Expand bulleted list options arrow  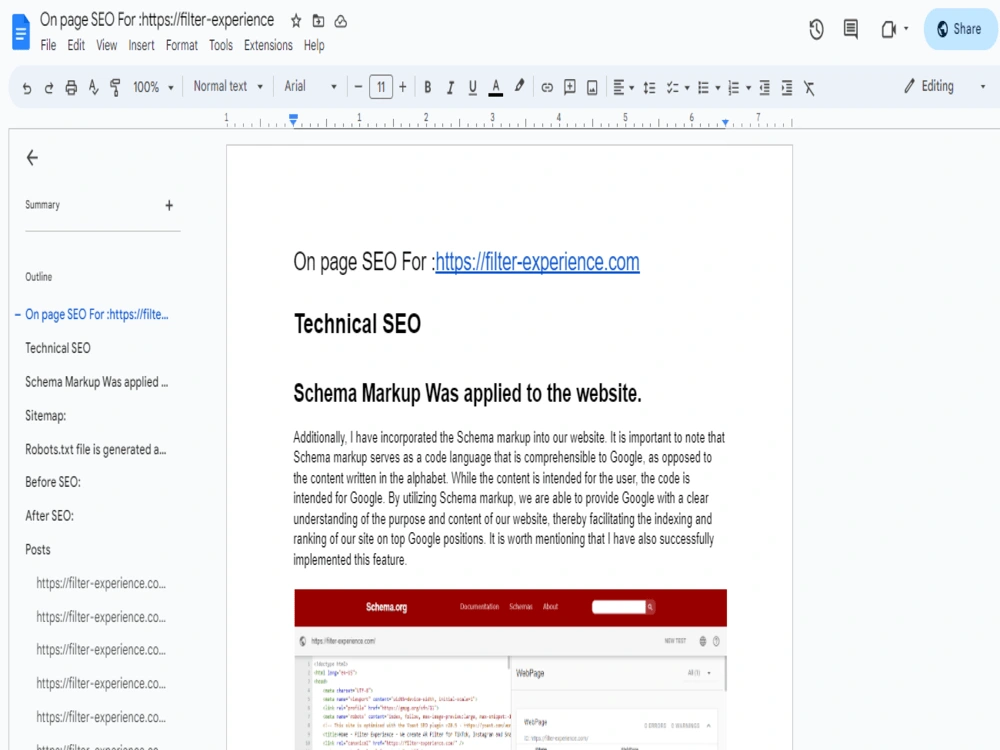click(x=717, y=88)
